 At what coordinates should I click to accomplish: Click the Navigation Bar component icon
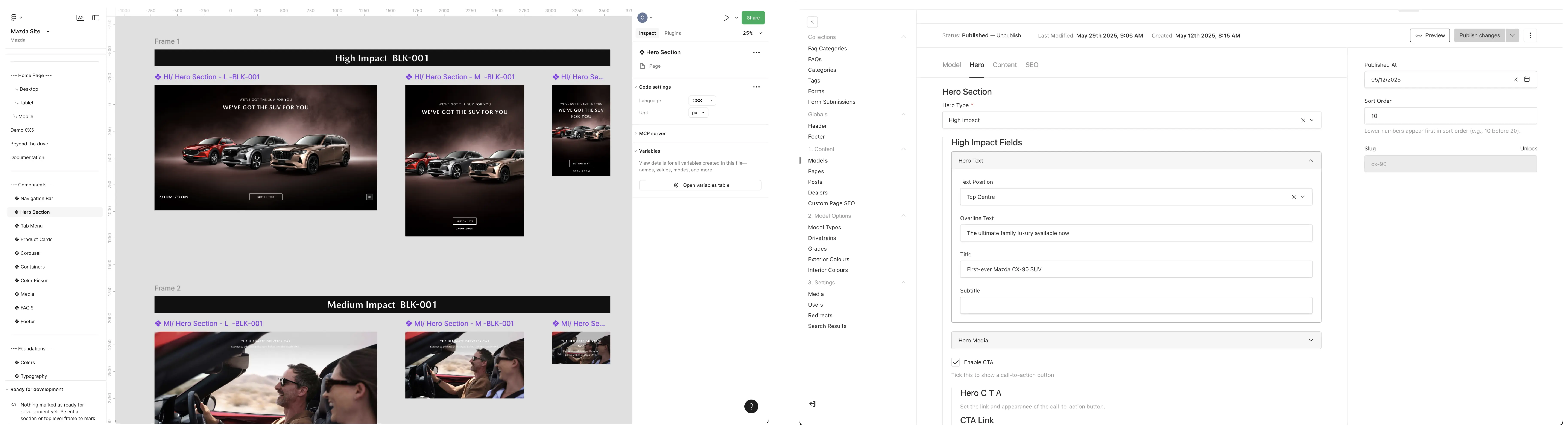17,199
